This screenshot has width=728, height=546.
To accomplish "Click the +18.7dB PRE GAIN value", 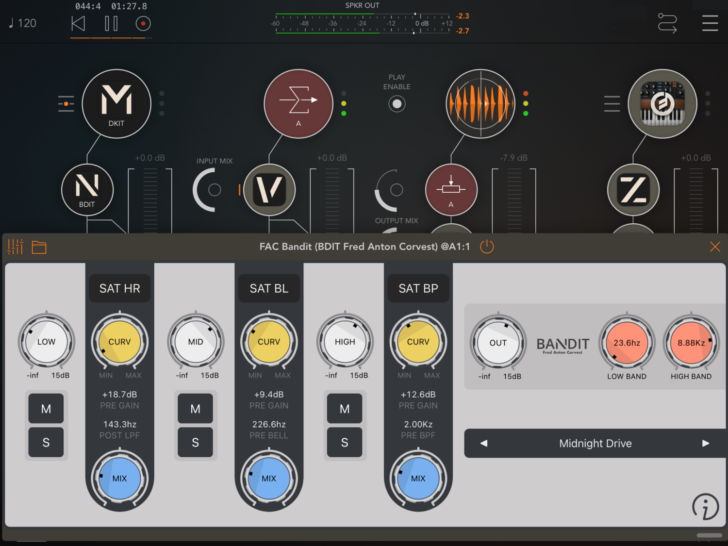I will click(x=120, y=395).
